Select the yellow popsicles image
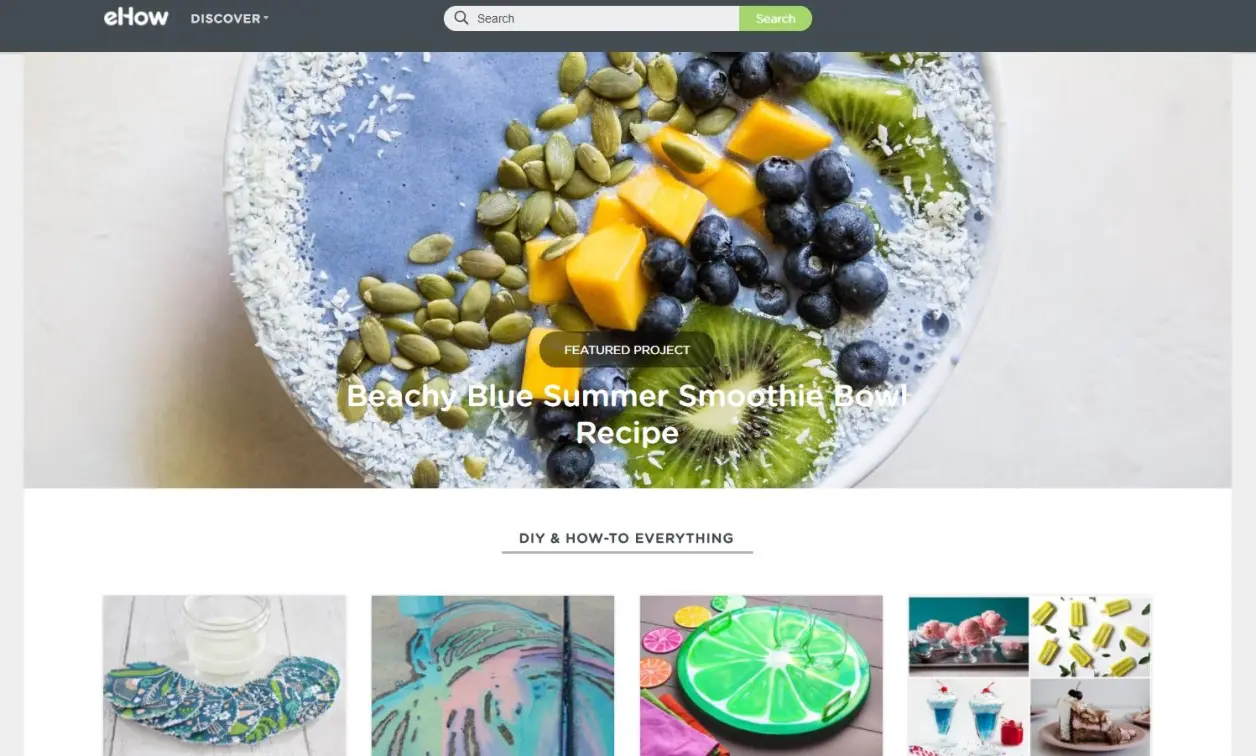1256x756 pixels. coord(1091,636)
